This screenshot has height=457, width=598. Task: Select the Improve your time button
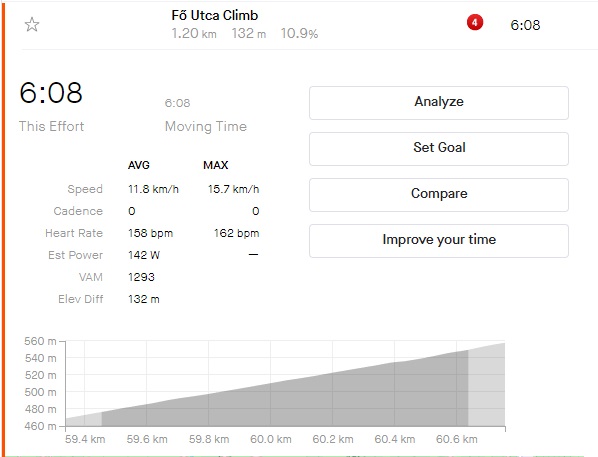(x=439, y=241)
